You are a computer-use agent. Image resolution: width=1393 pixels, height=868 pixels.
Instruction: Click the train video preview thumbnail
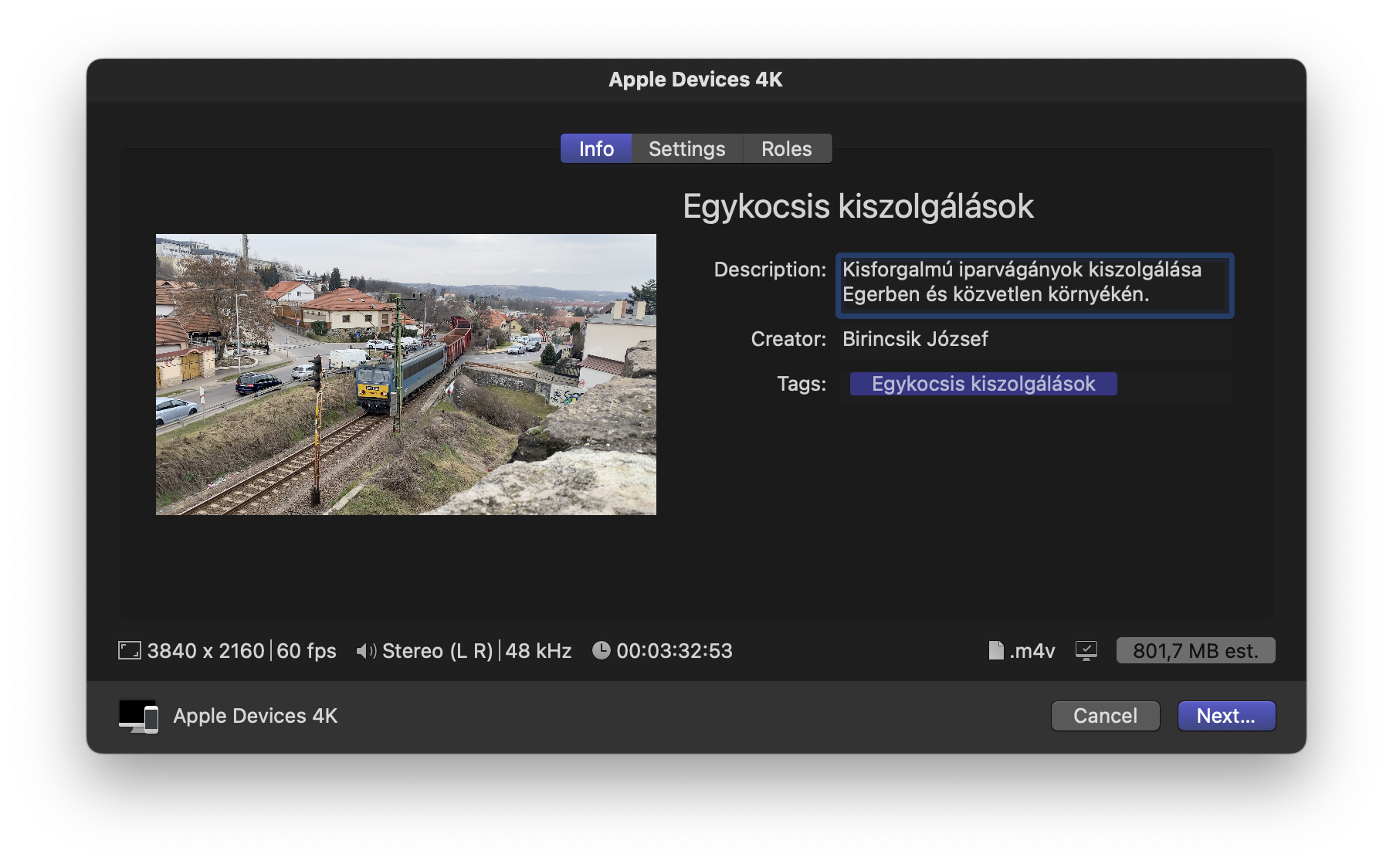pos(406,375)
